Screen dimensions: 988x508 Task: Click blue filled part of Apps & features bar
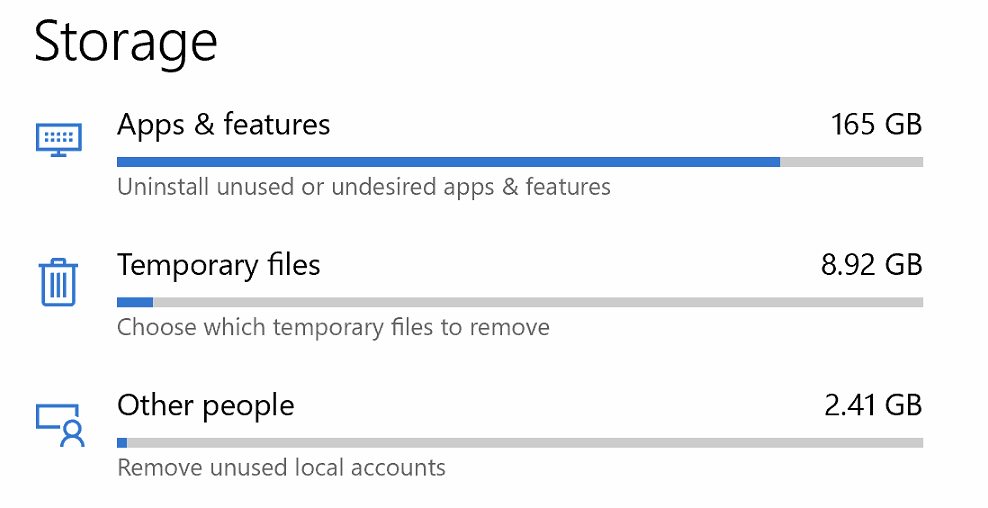[448, 161]
